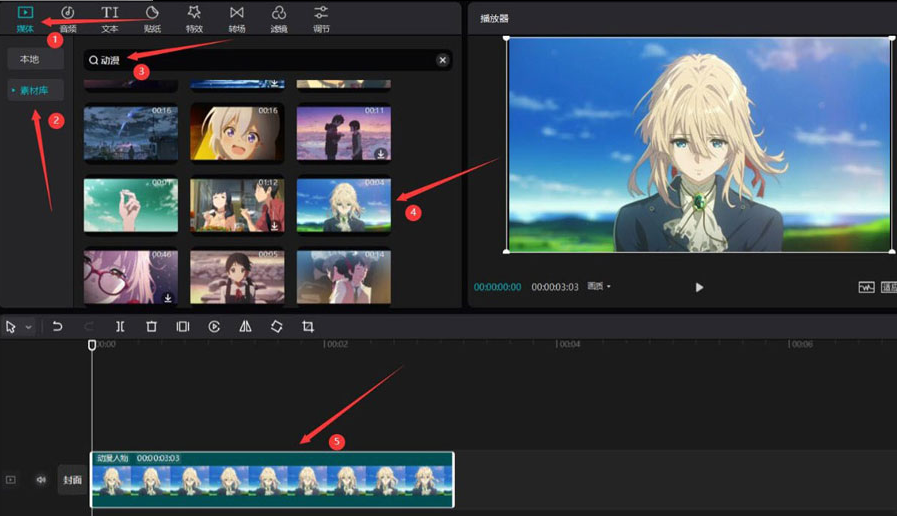This screenshot has height=516, width=897.
Task: Mirror the selected clip horizontally
Action: coord(245,327)
